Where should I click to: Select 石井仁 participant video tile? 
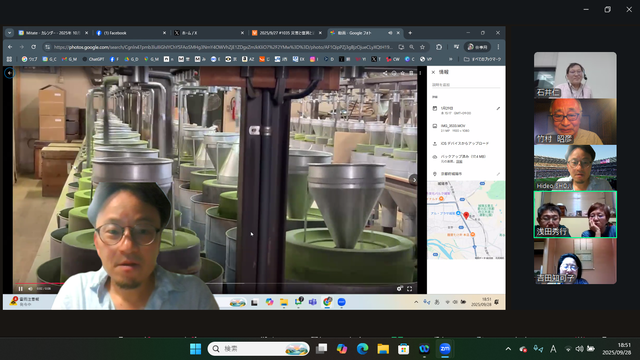click(x=575, y=75)
